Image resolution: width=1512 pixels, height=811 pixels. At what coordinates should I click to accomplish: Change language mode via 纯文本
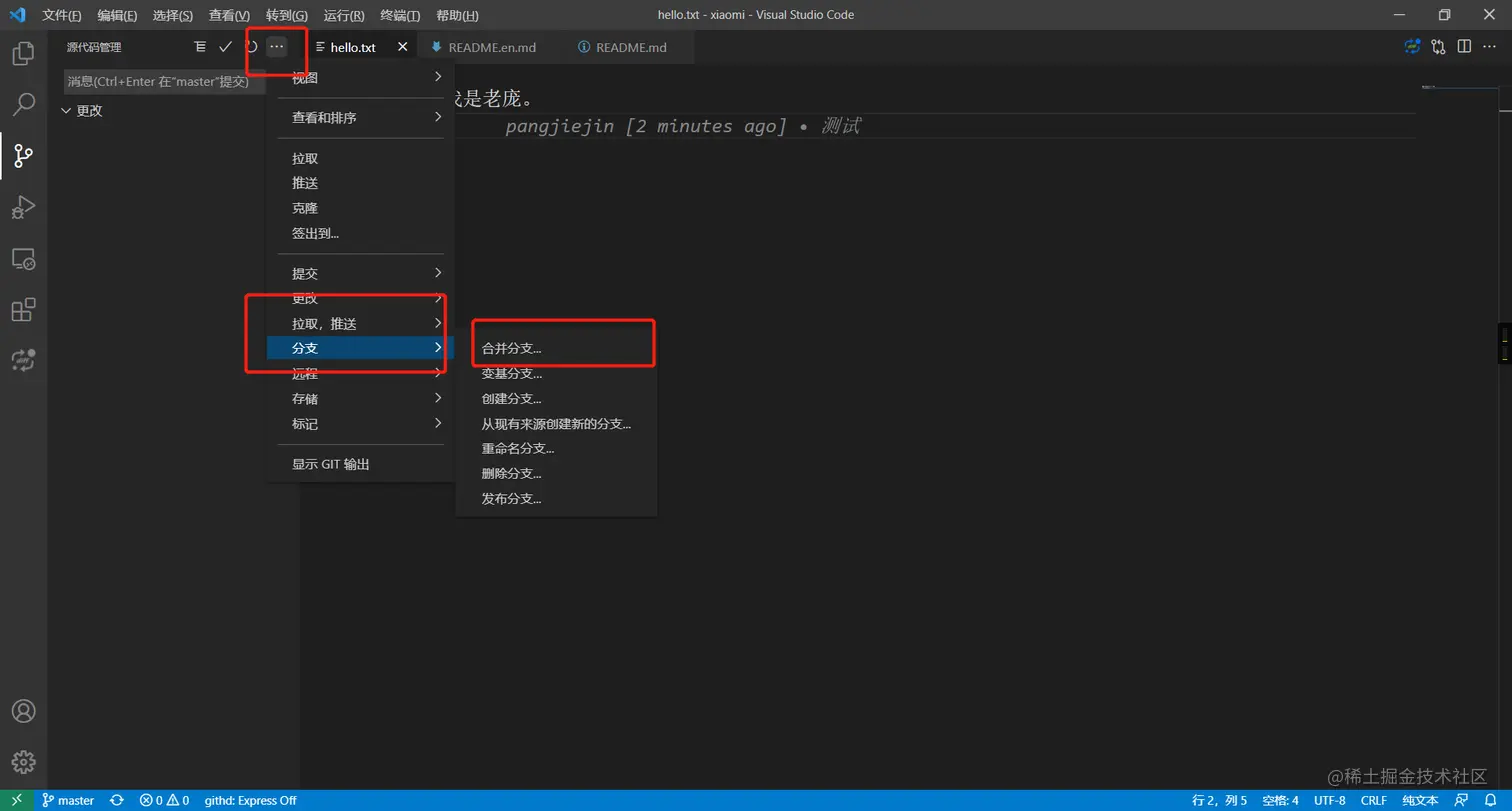point(1420,800)
